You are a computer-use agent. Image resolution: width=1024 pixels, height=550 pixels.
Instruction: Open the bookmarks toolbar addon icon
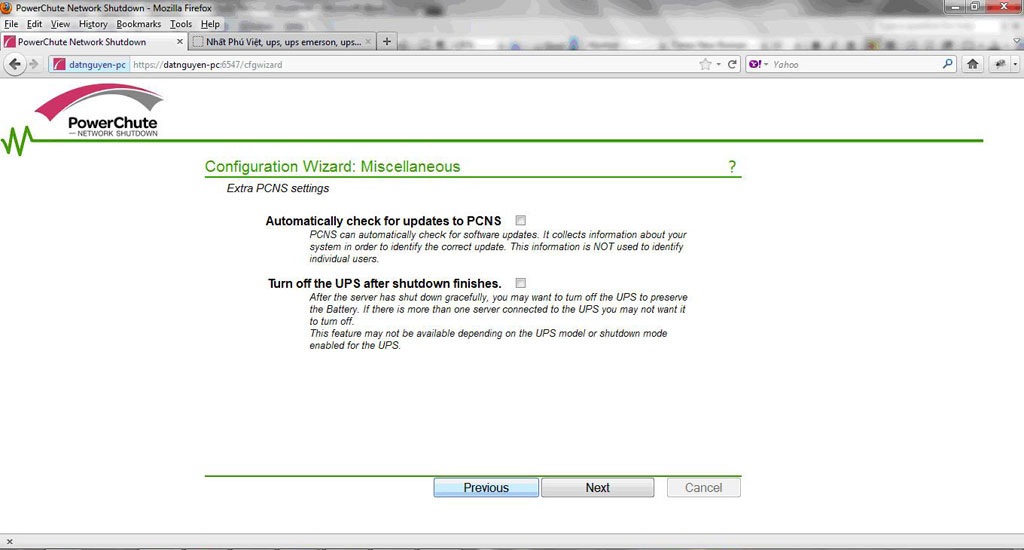click(x=1000, y=64)
